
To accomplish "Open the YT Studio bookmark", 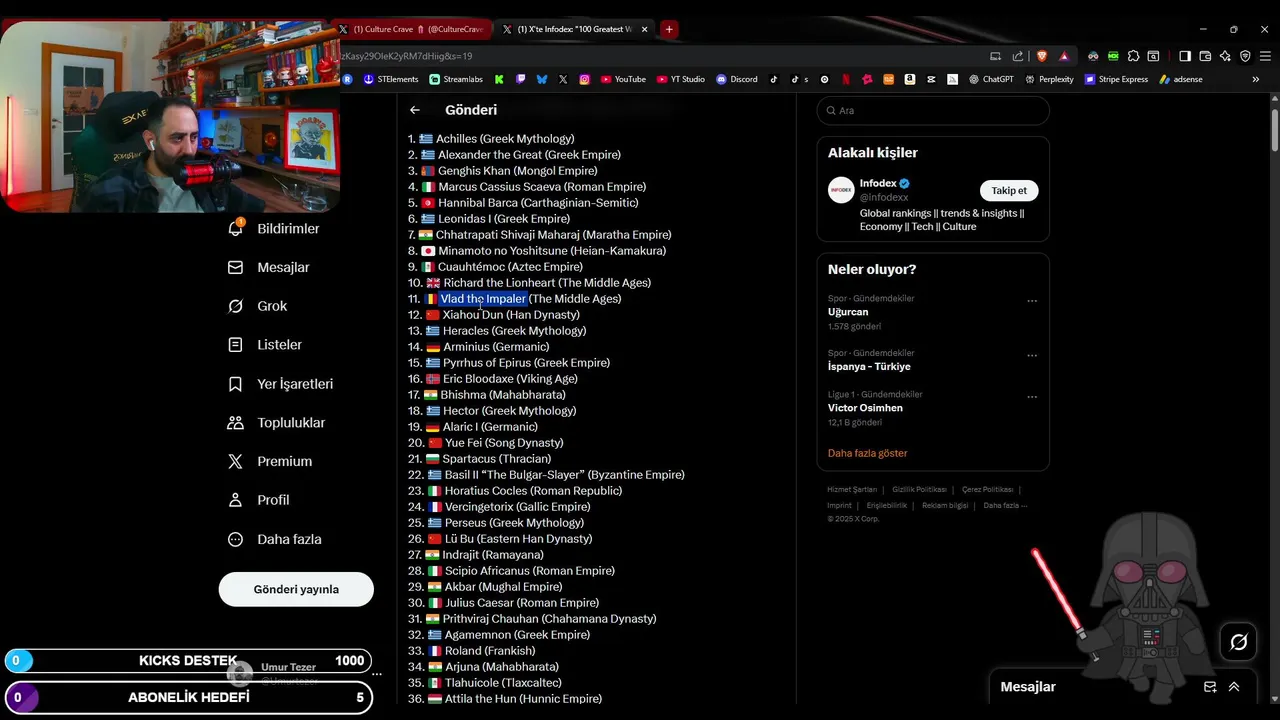I will [x=681, y=79].
